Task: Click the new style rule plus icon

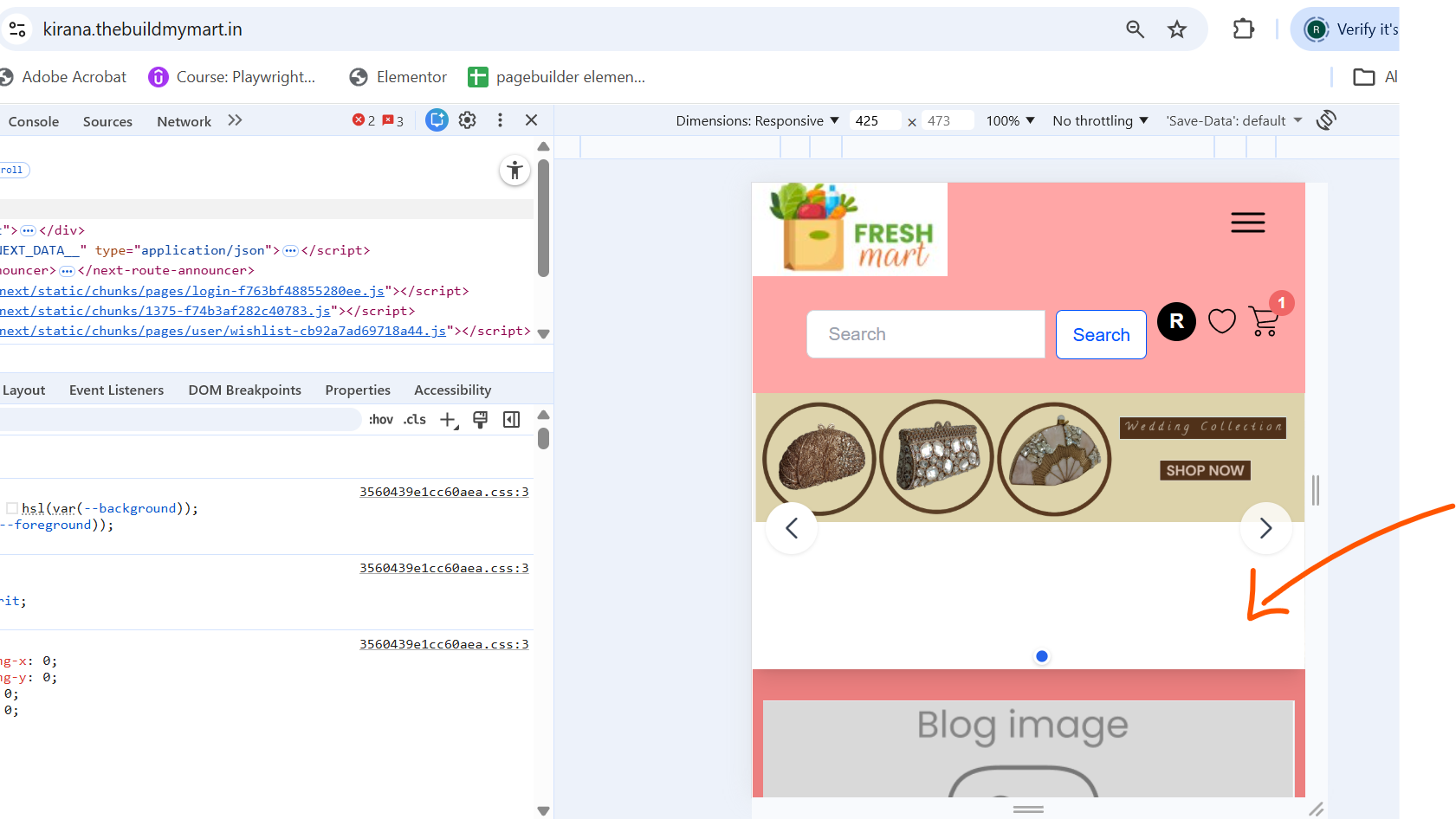Action: click(449, 420)
